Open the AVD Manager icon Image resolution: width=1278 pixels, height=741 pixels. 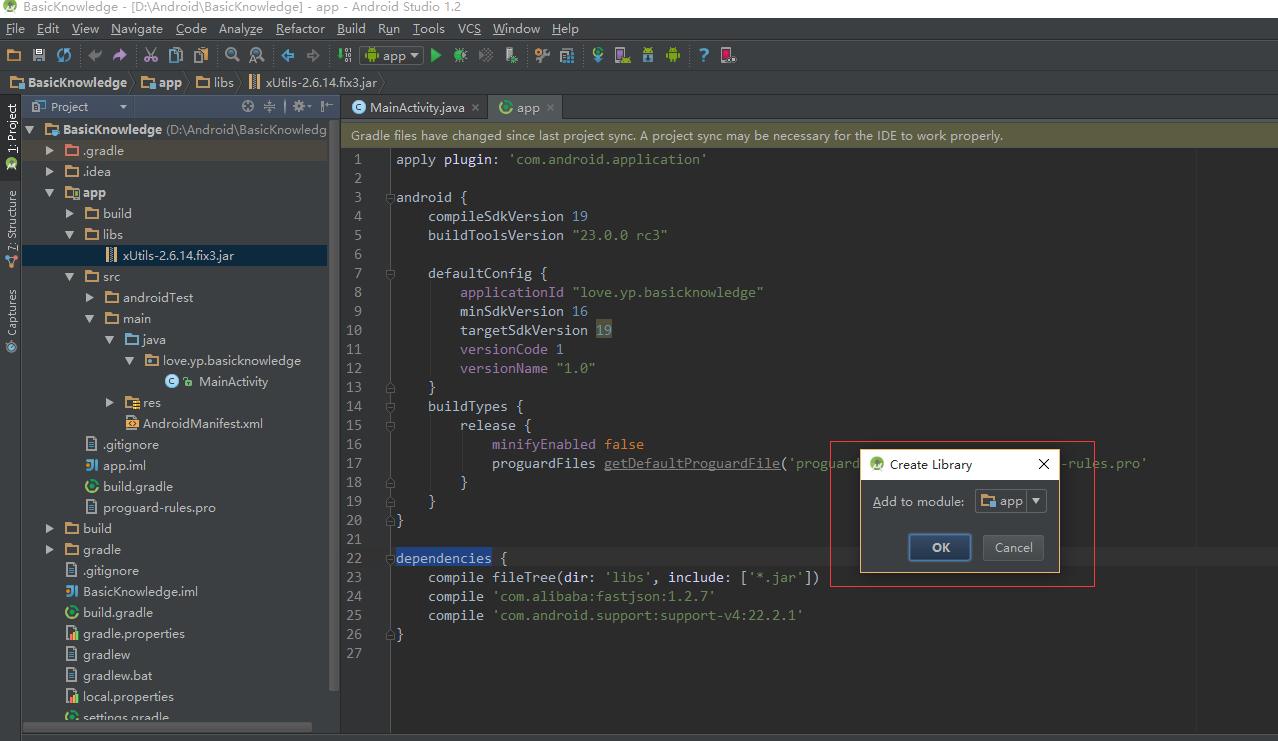click(622, 55)
